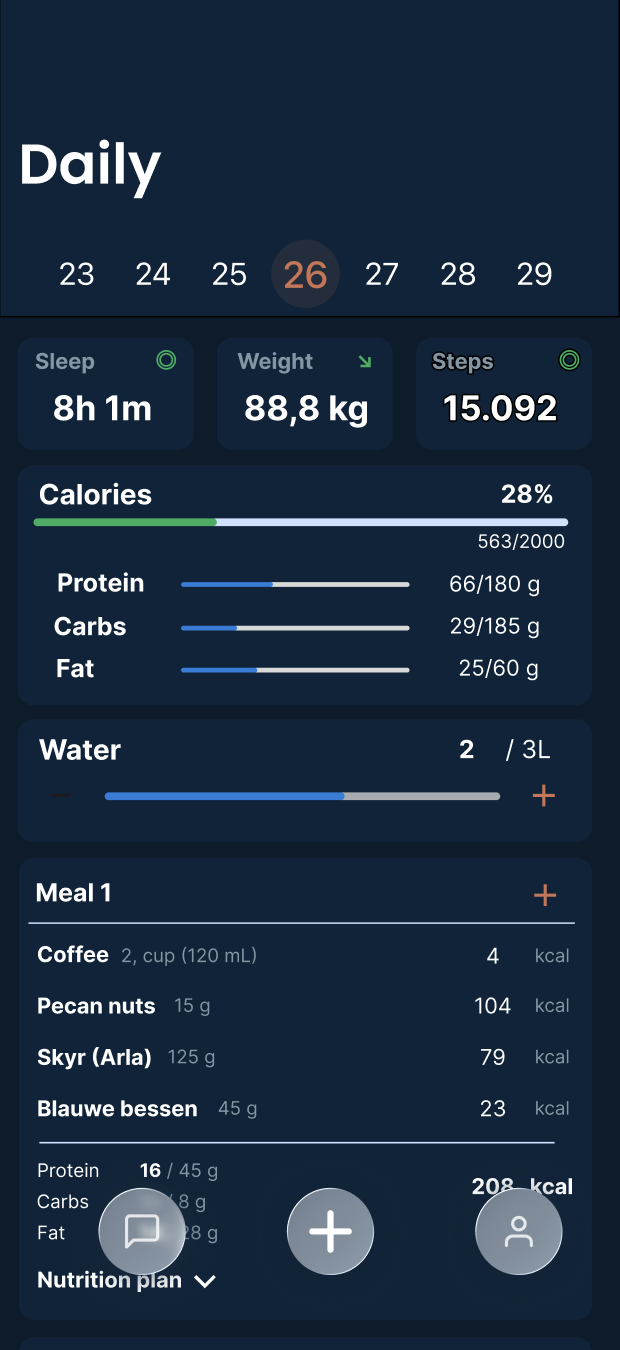This screenshot has width=620, height=1350.
Task: Increase water intake with the orange plus
Action: coord(544,795)
